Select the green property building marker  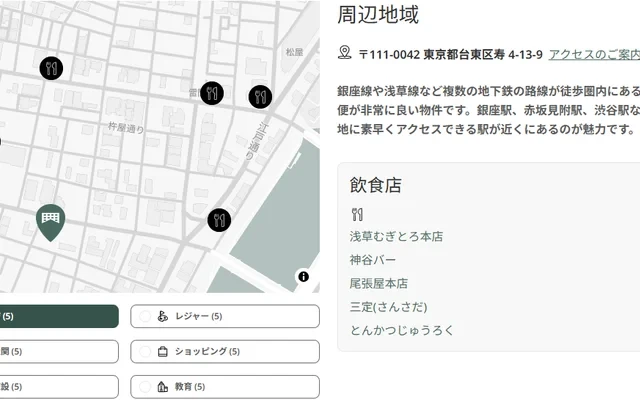(x=51, y=219)
